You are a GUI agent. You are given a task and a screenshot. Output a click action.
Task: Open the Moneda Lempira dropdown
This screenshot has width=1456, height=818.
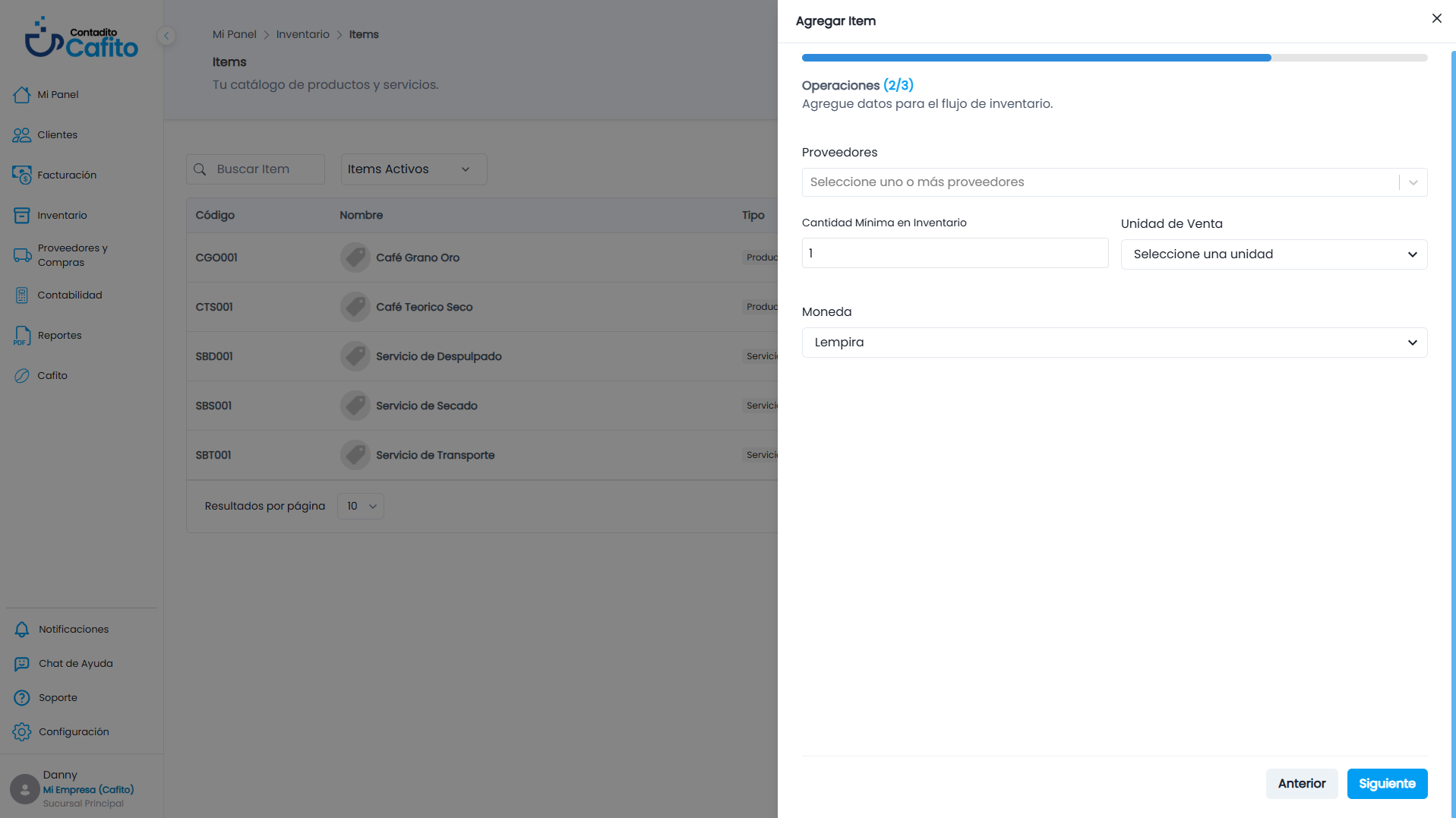(1114, 343)
